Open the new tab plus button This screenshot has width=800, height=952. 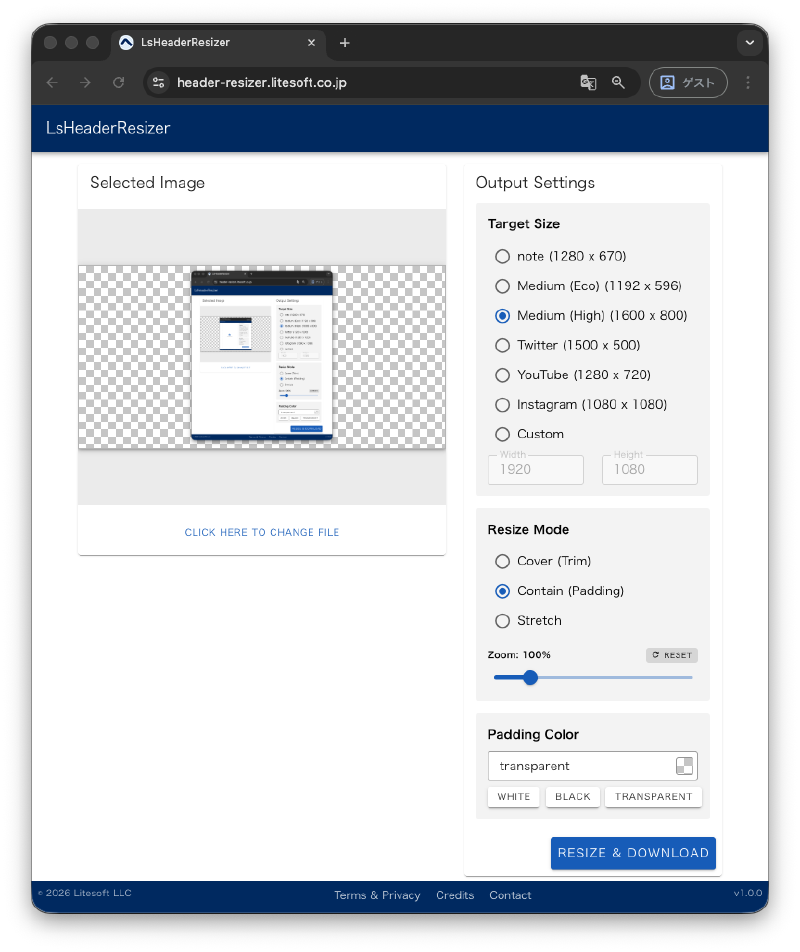(345, 43)
